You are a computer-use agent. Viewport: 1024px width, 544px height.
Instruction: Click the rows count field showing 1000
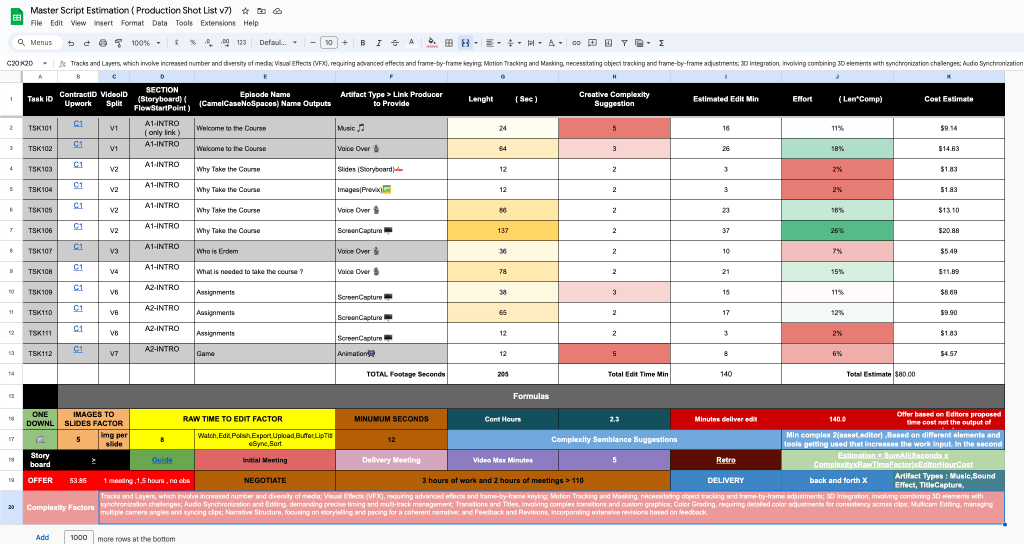tap(78, 537)
